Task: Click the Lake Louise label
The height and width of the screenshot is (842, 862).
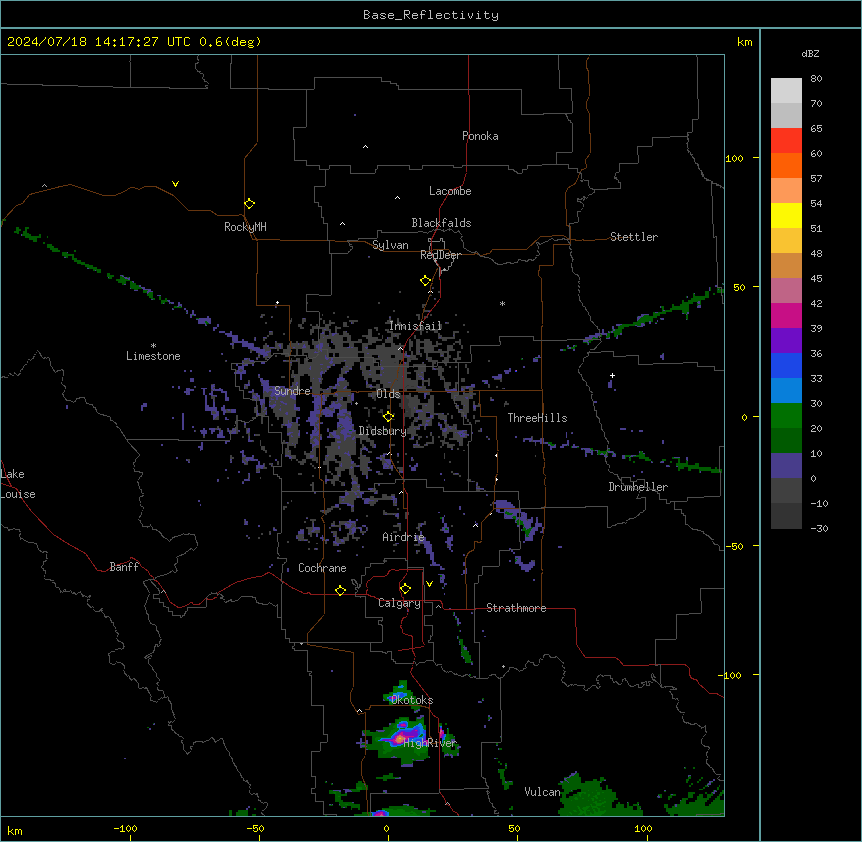Action: tap(18, 484)
